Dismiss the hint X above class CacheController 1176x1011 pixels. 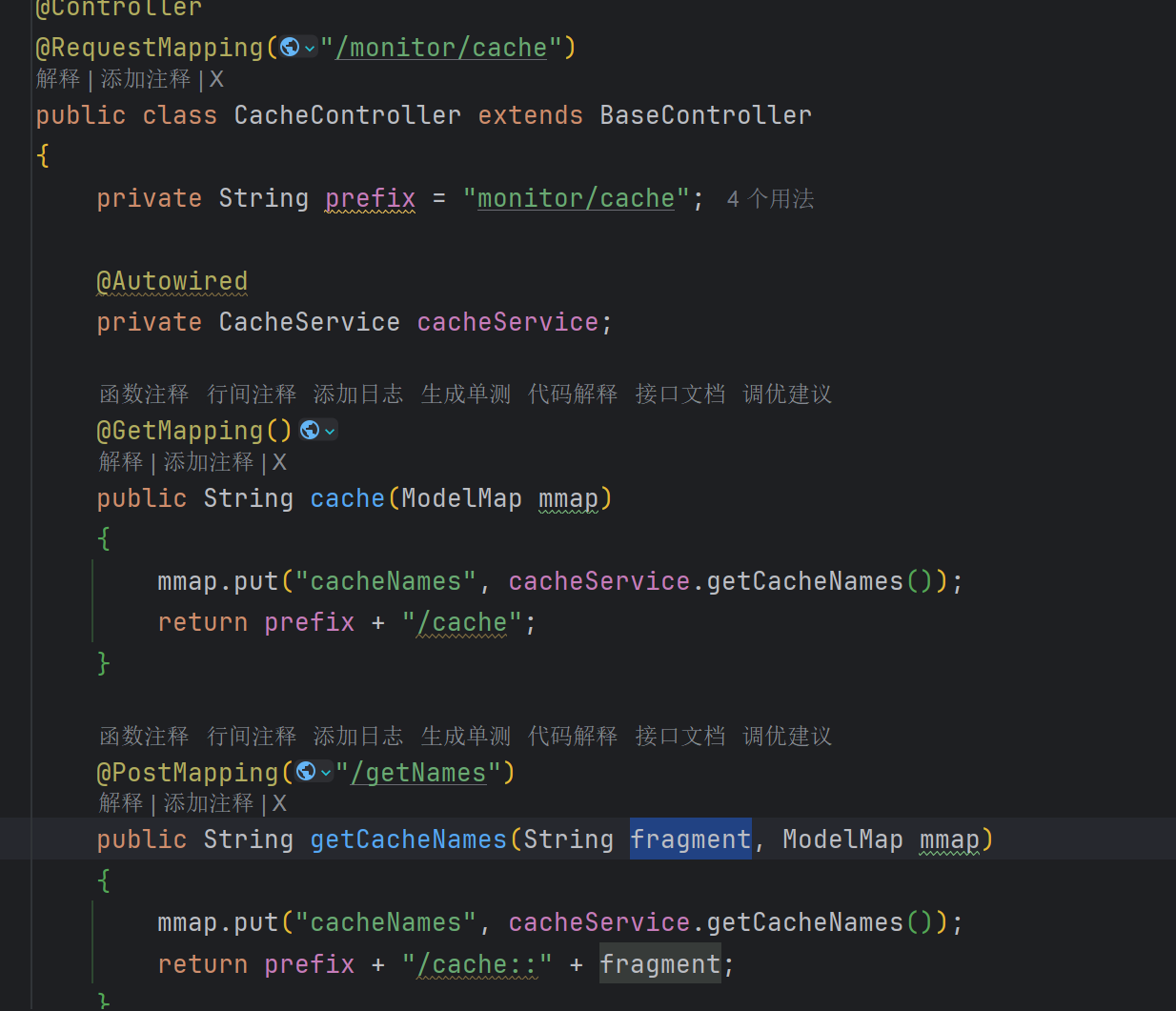216,79
